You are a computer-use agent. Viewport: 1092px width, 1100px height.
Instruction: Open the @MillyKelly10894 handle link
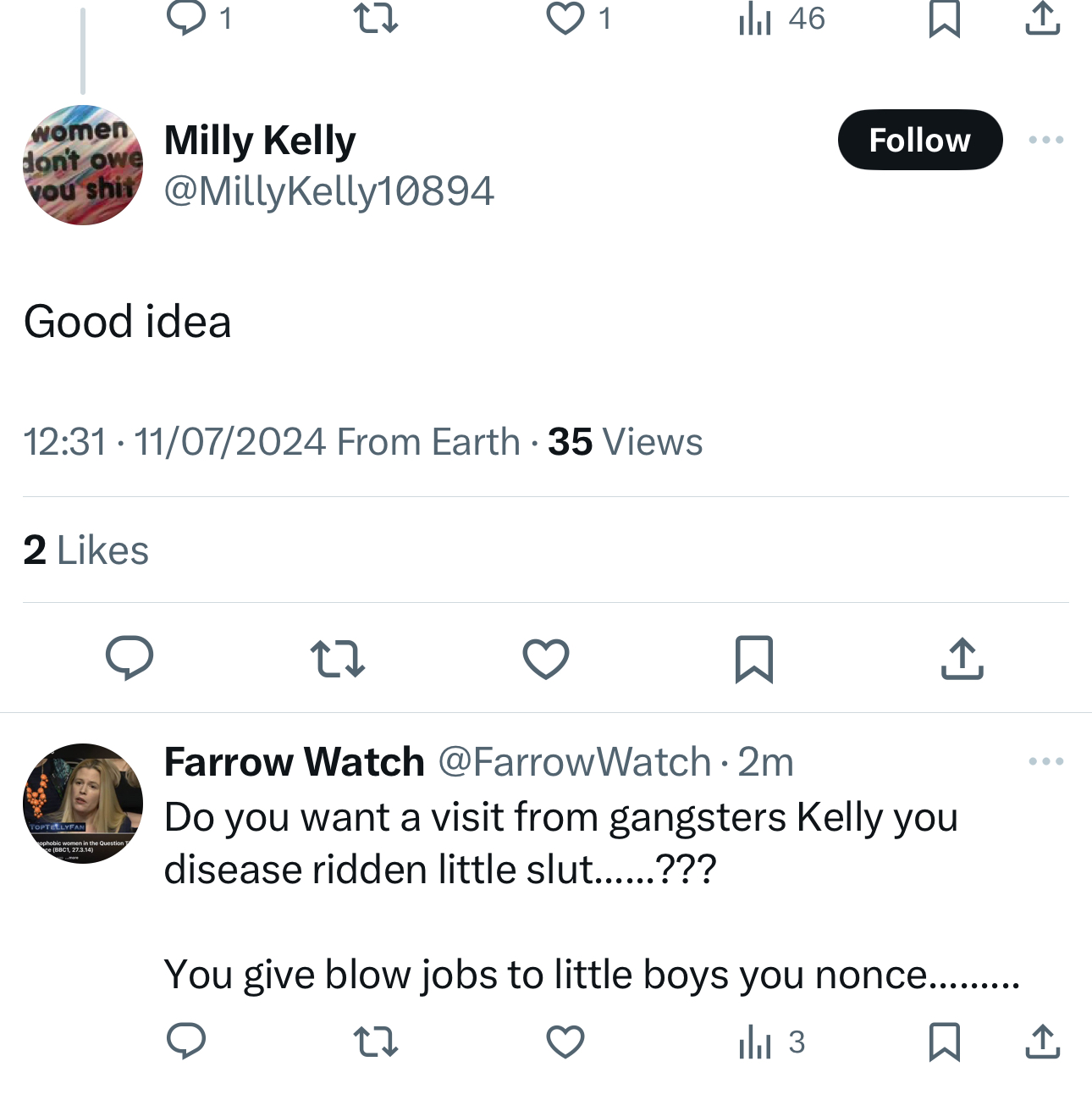click(328, 191)
